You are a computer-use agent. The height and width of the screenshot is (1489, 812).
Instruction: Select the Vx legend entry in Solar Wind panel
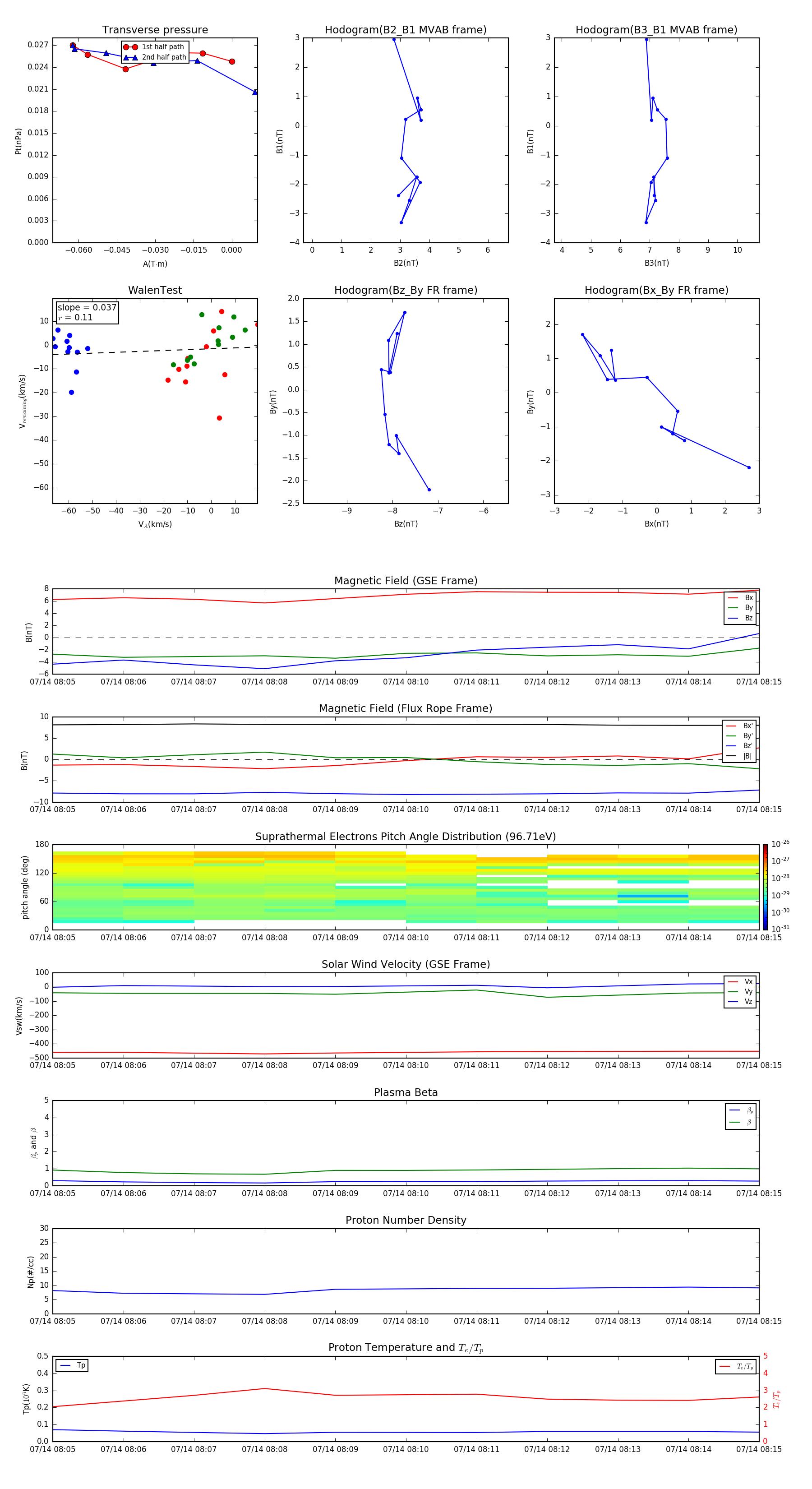click(740, 982)
